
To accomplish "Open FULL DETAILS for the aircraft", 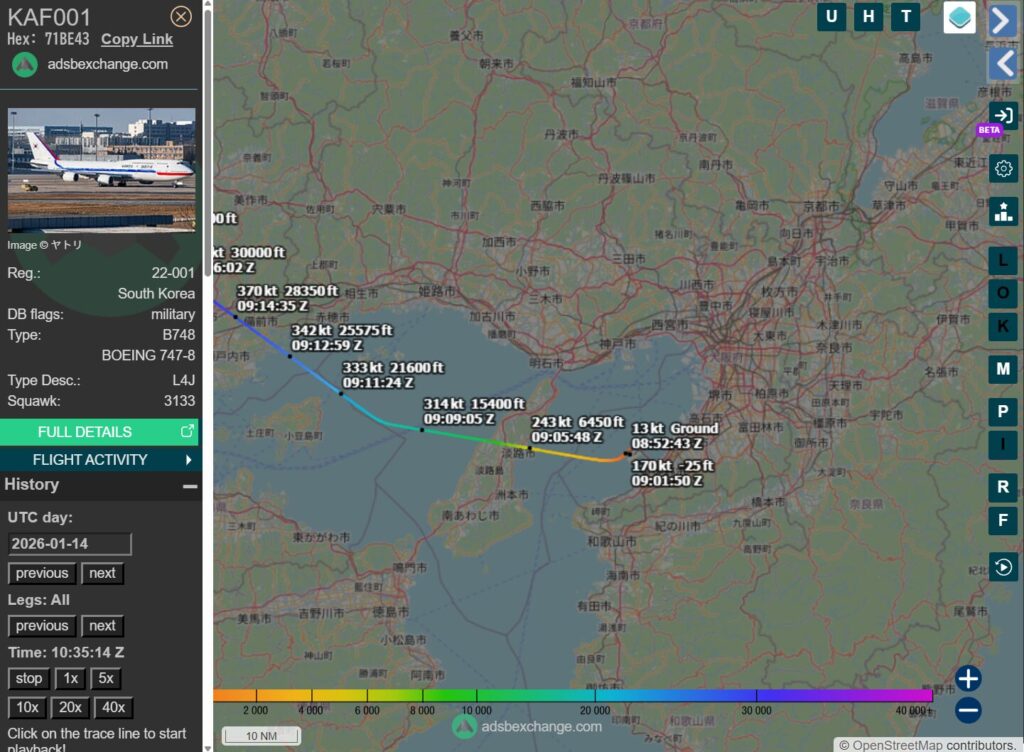I will pos(100,432).
